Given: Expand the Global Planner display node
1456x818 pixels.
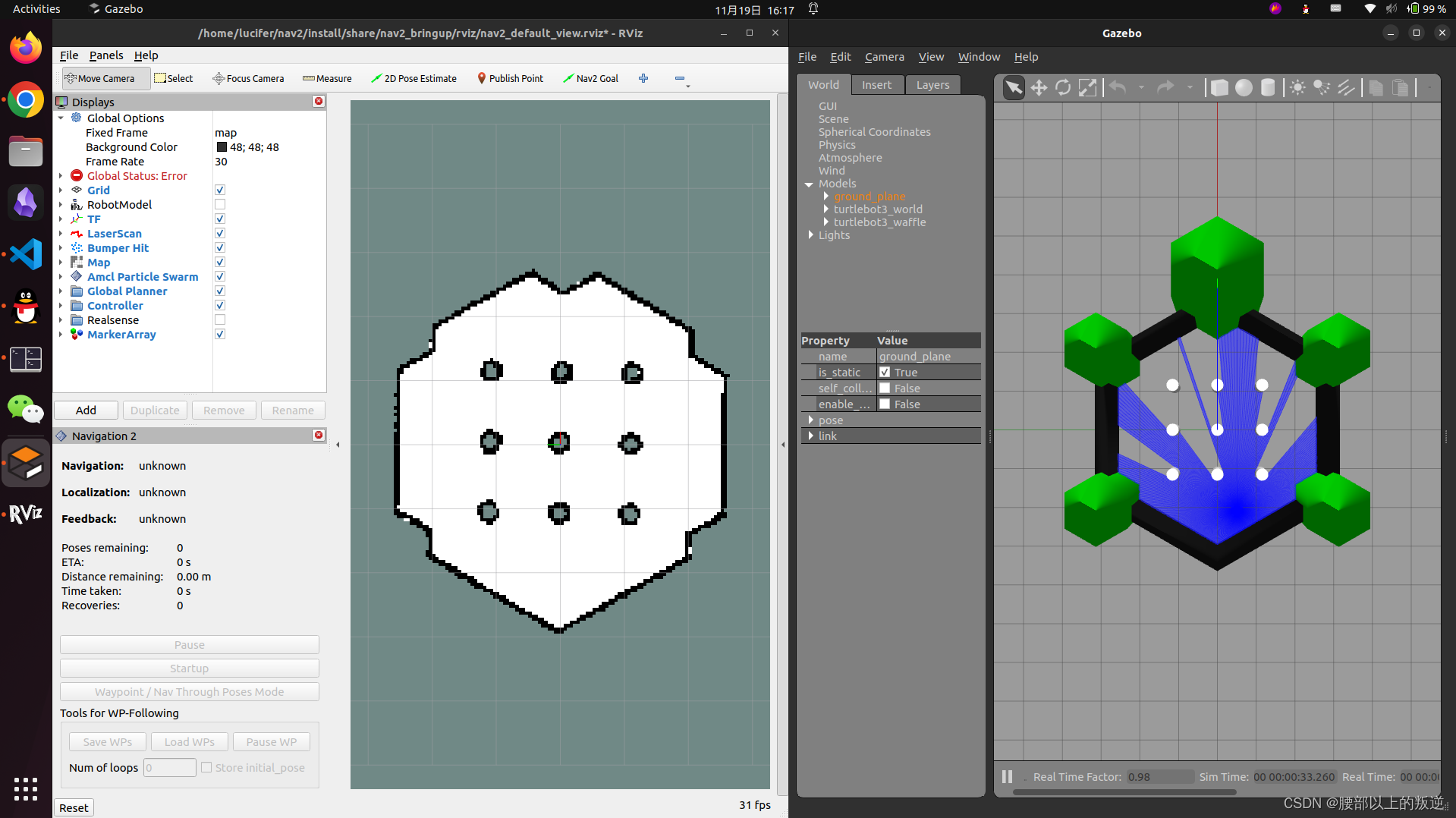Looking at the screenshot, I should 61,291.
